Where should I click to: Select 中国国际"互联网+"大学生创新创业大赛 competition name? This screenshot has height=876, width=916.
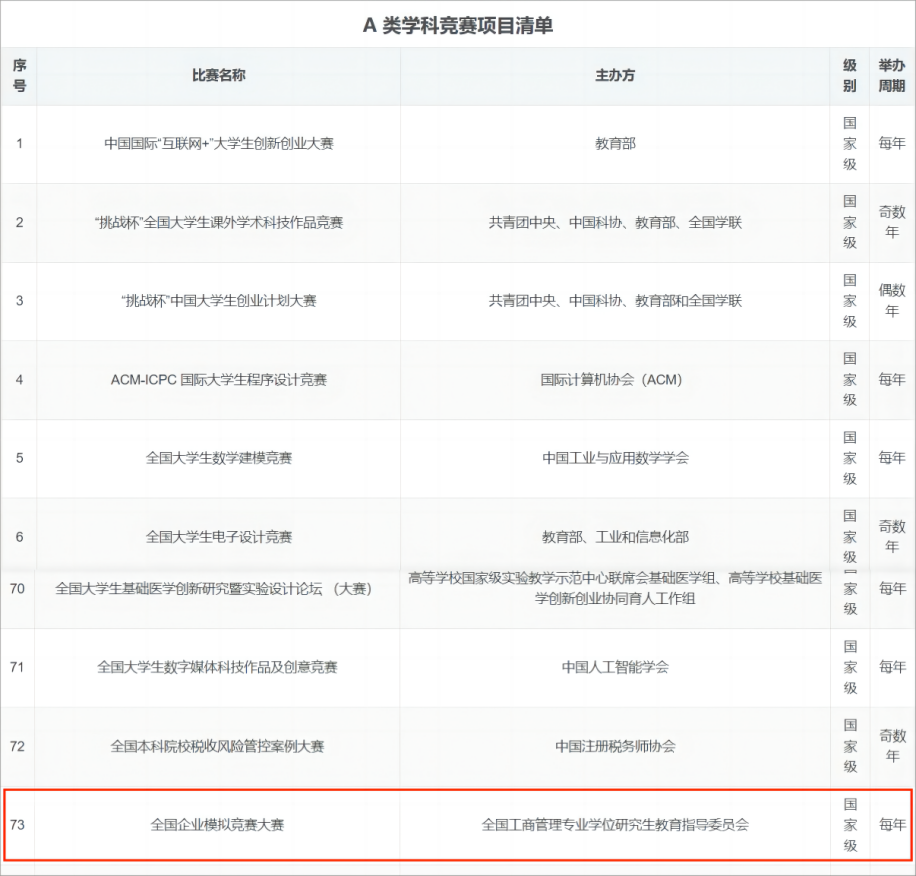tap(218, 144)
